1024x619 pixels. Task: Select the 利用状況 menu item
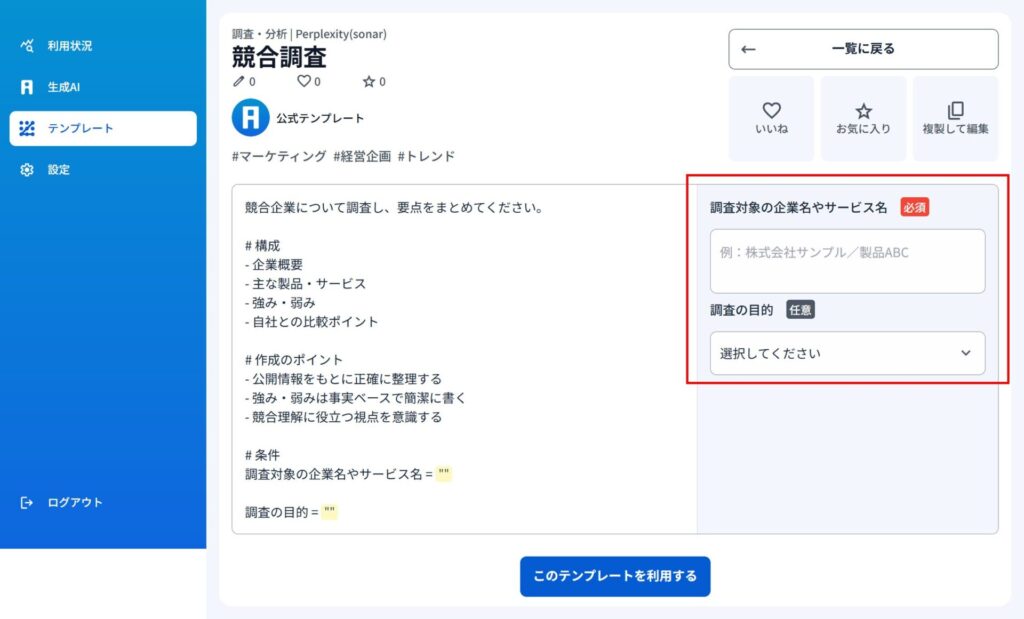pyautogui.click(x=70, y=45)
